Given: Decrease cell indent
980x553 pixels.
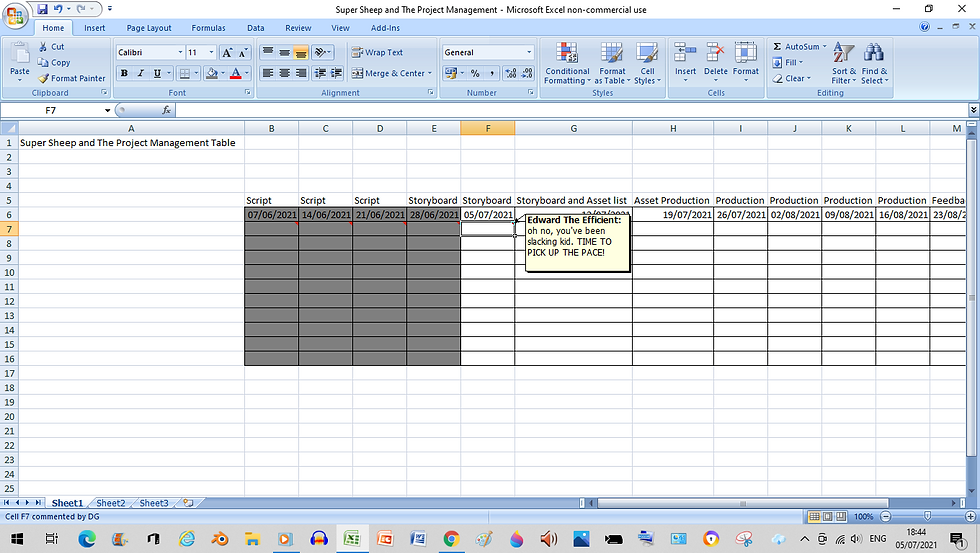Looking at the screenshot, I should (x=320, y=73).
